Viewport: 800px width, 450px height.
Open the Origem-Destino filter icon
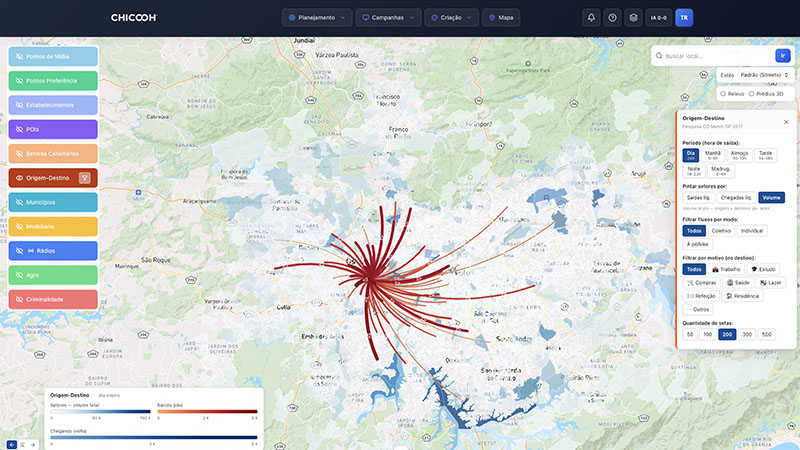pos(85,178)
